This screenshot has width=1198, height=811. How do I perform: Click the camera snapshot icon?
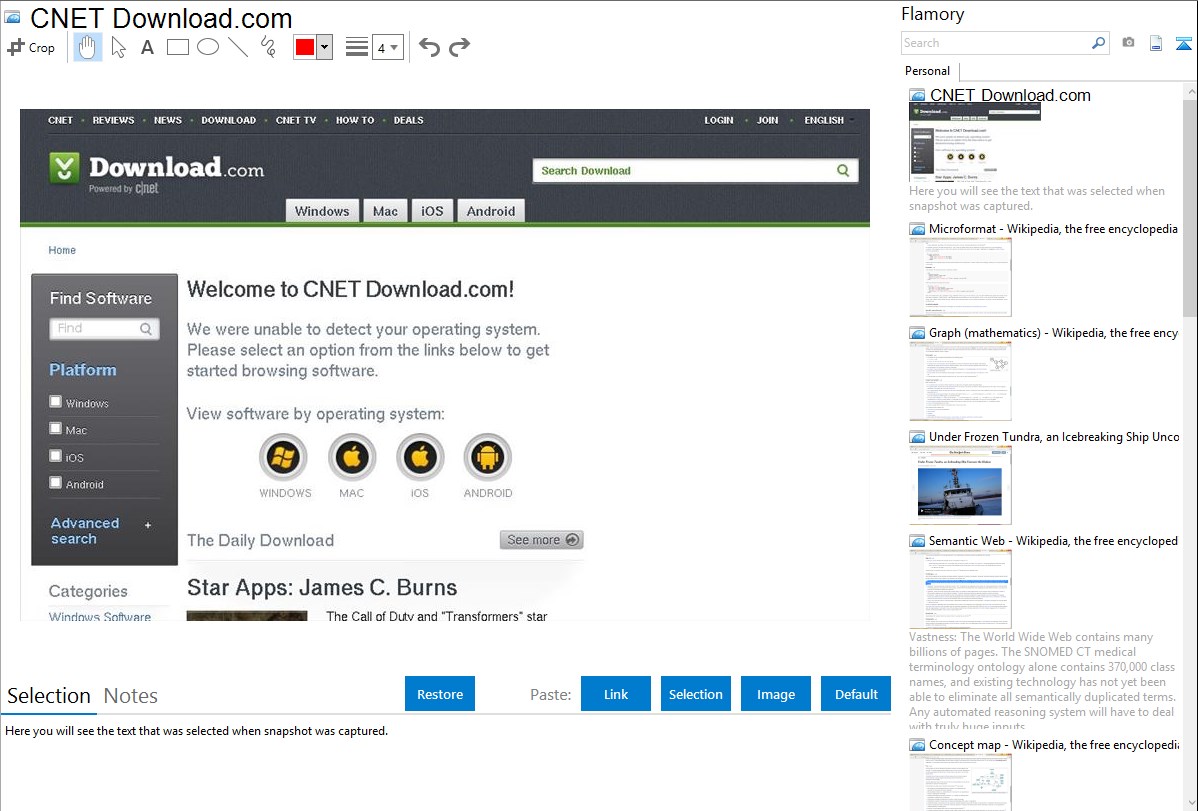(x=1128, y=43)
